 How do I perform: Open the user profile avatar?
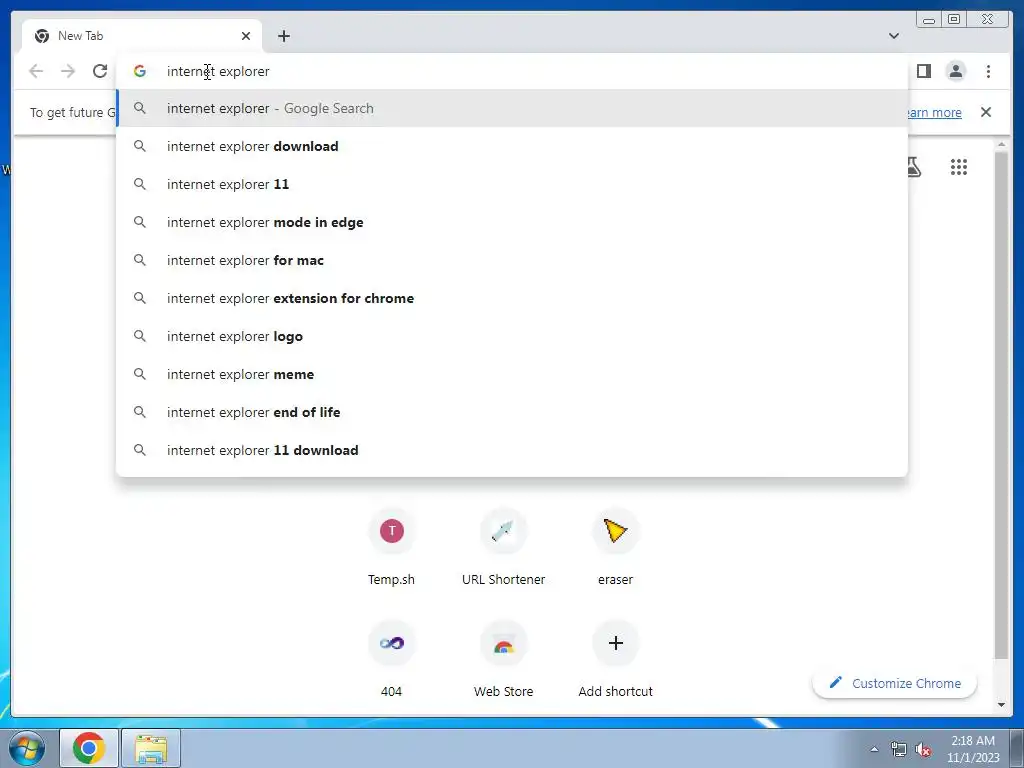(955, 71)
